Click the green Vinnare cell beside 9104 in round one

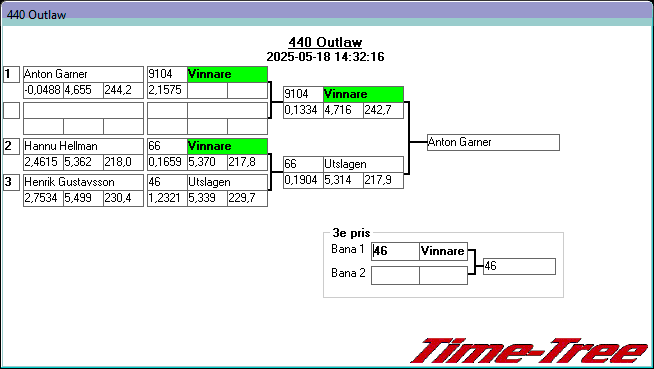click(227, 74)
